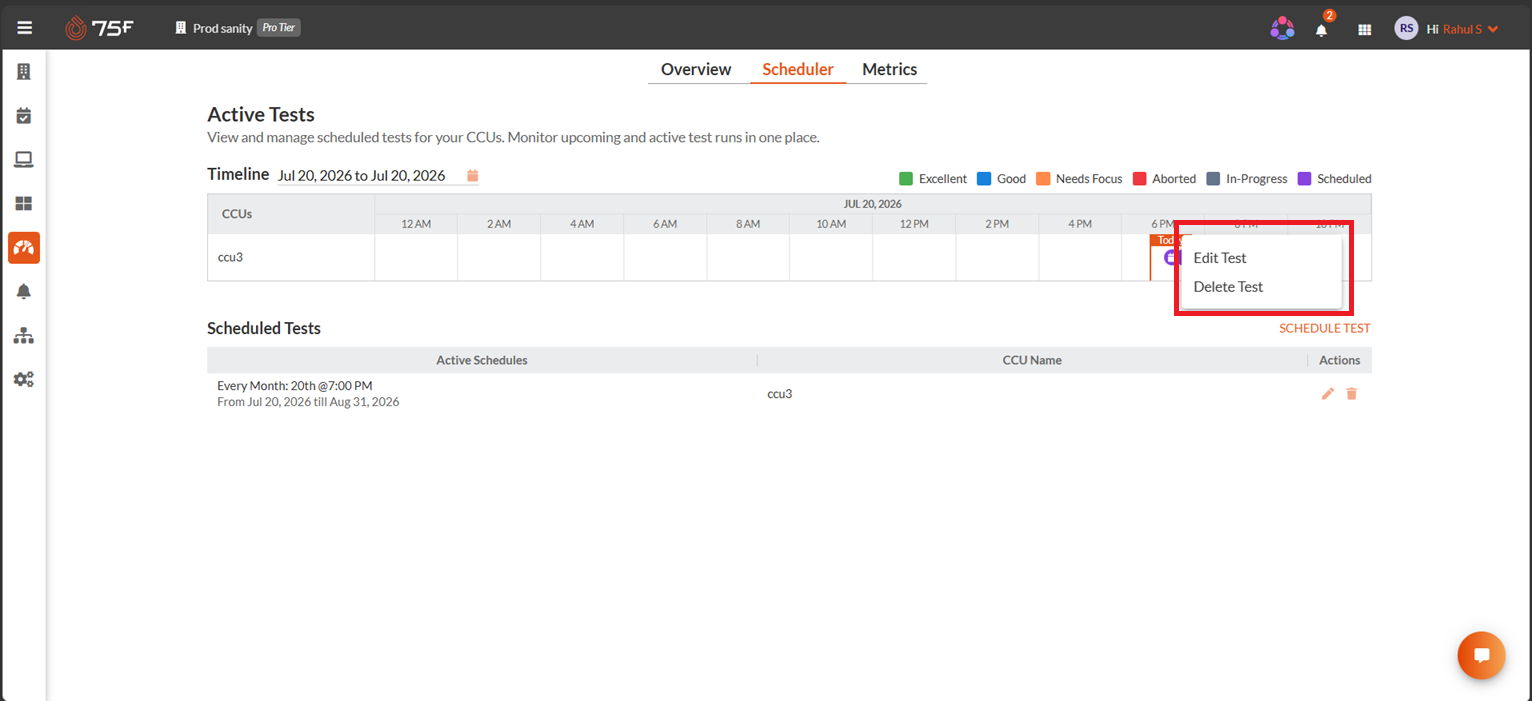This screenshot has width=1532, height=701.
Task: Choose Delete Test from context menu
Action: point(1228,287)
